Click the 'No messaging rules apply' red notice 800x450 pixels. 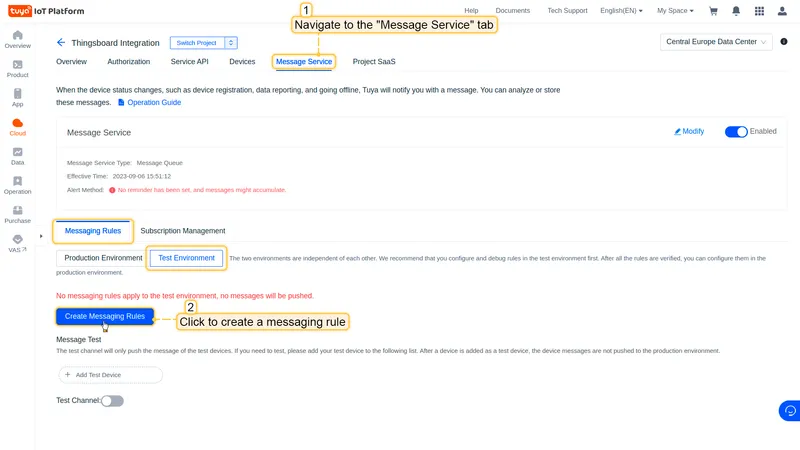(x=185, y=296)
